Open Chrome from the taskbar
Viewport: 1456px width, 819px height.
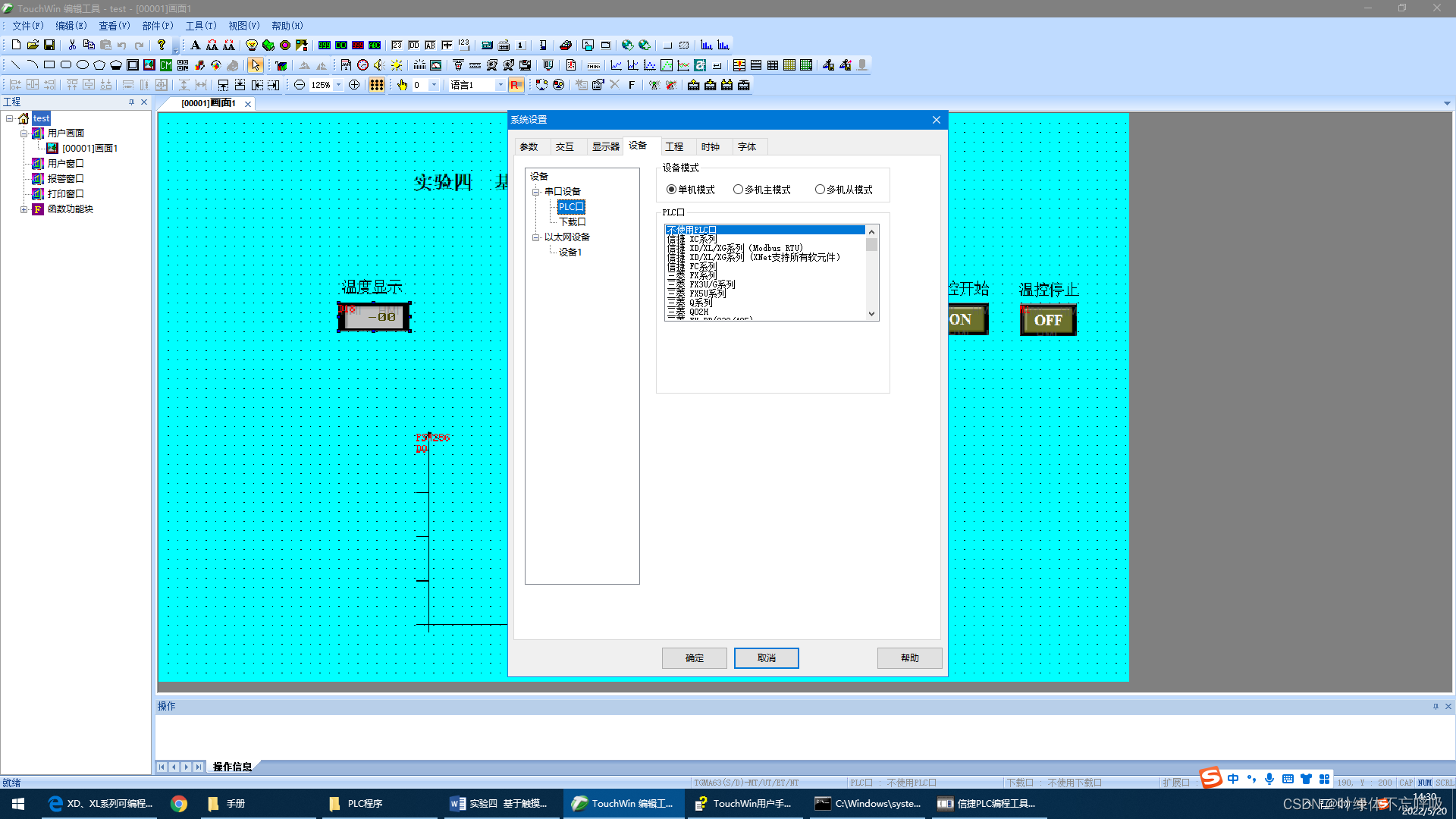[179, 804]
